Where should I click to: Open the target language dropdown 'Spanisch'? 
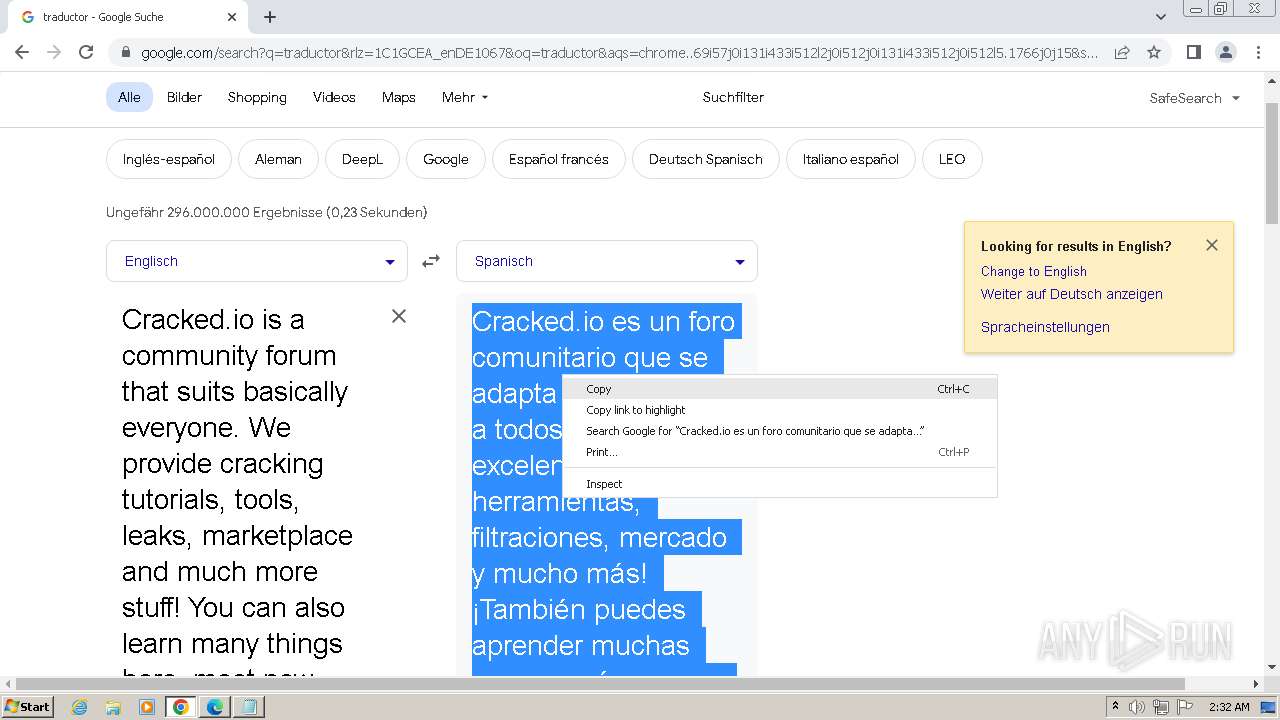click(x=607, y=261)
